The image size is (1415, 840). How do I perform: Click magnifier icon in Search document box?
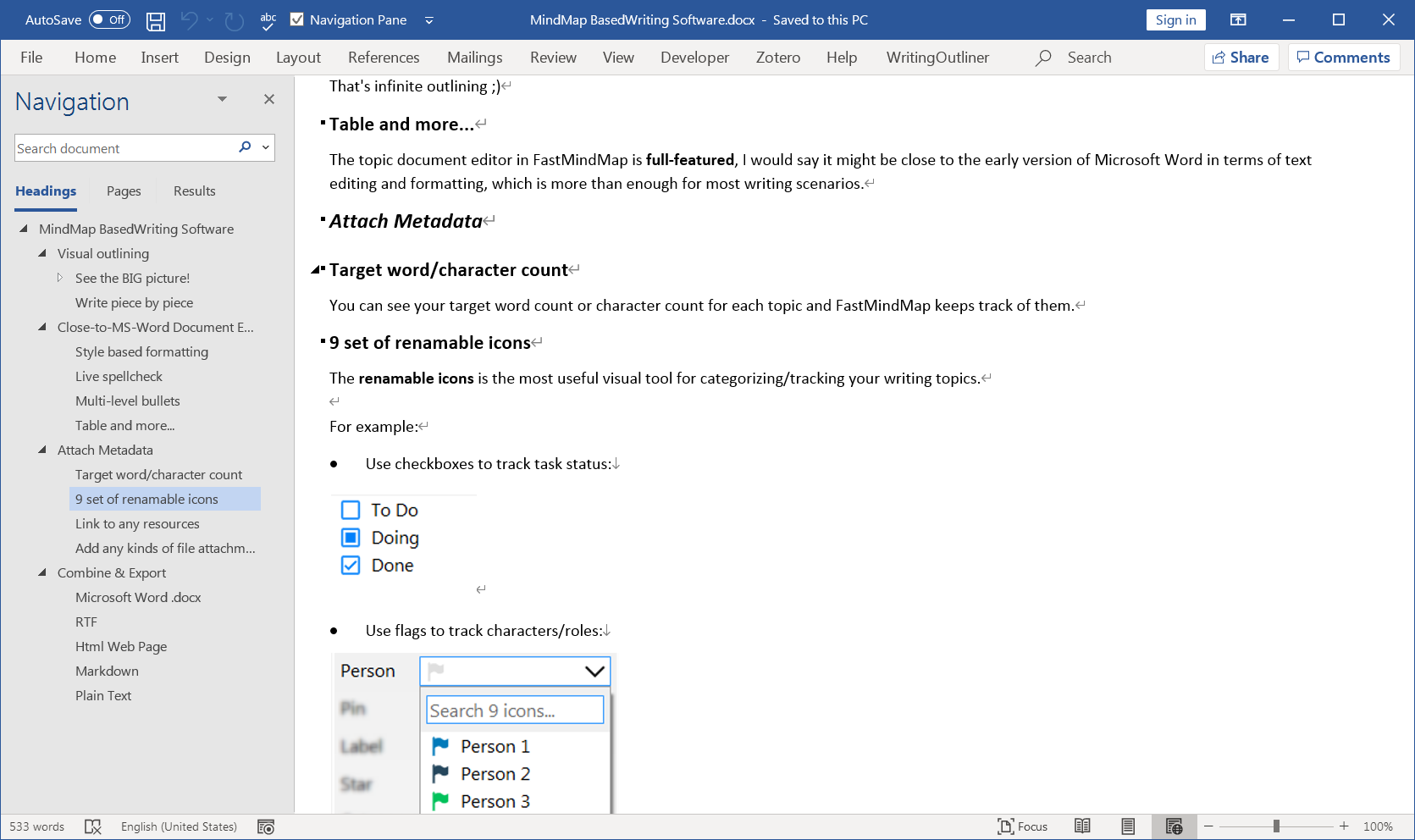click(x=245, y=147)
